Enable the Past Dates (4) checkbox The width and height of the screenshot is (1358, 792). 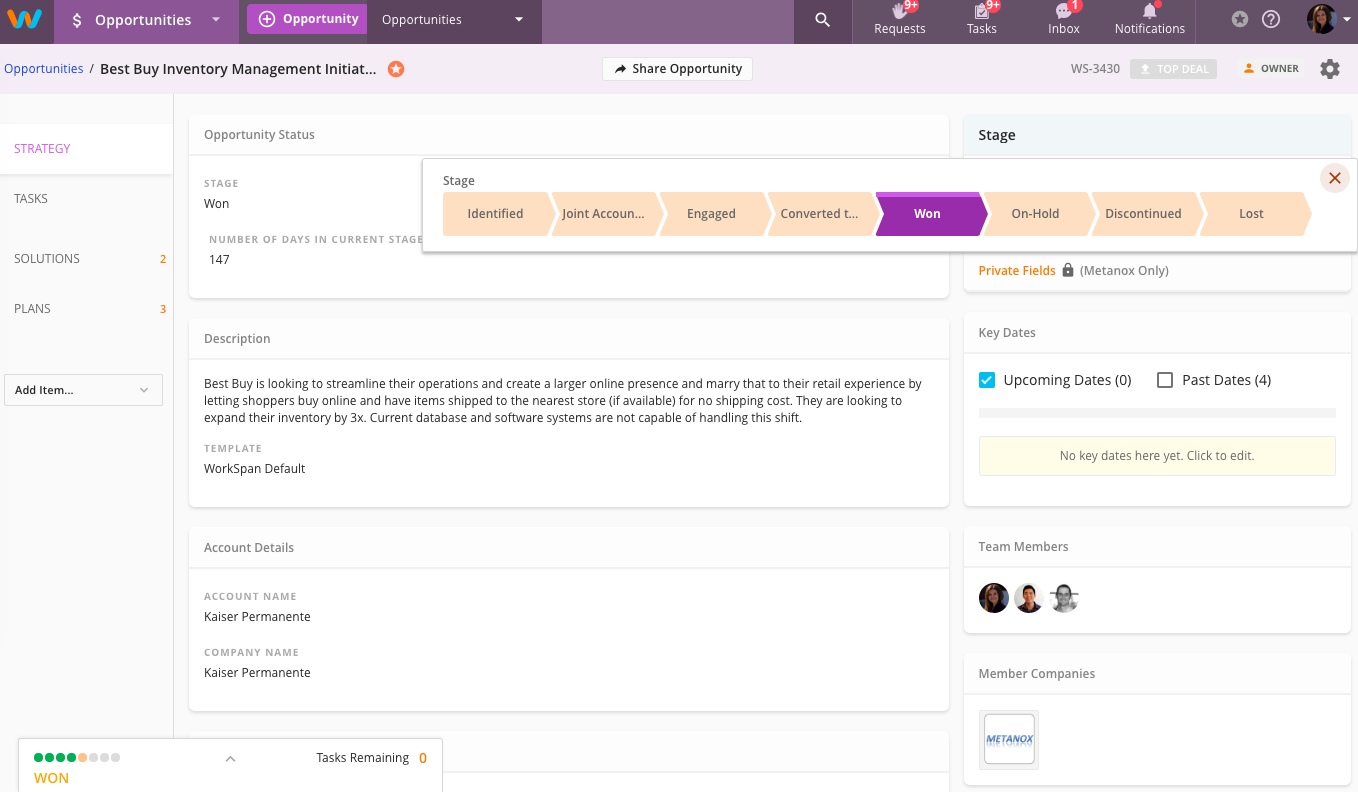[x=1165, y=380]
